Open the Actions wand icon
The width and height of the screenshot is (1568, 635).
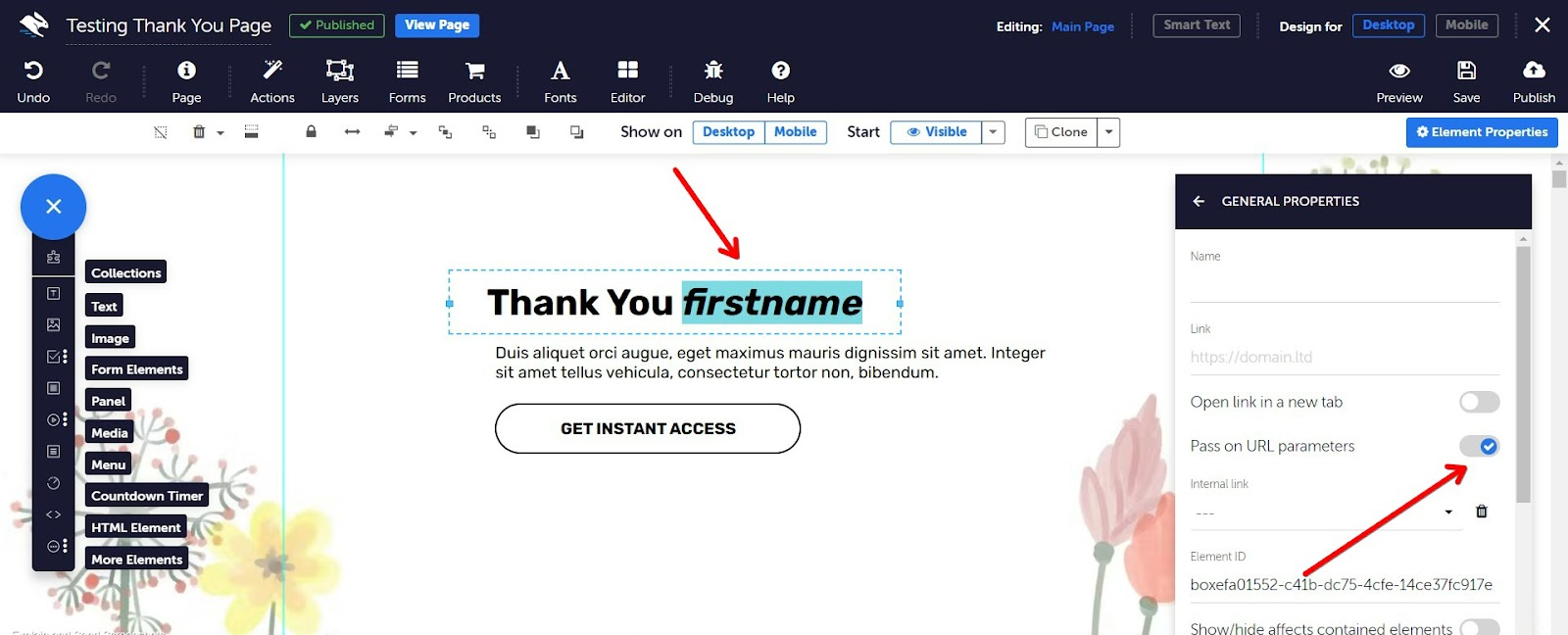[x=272, y=71]
